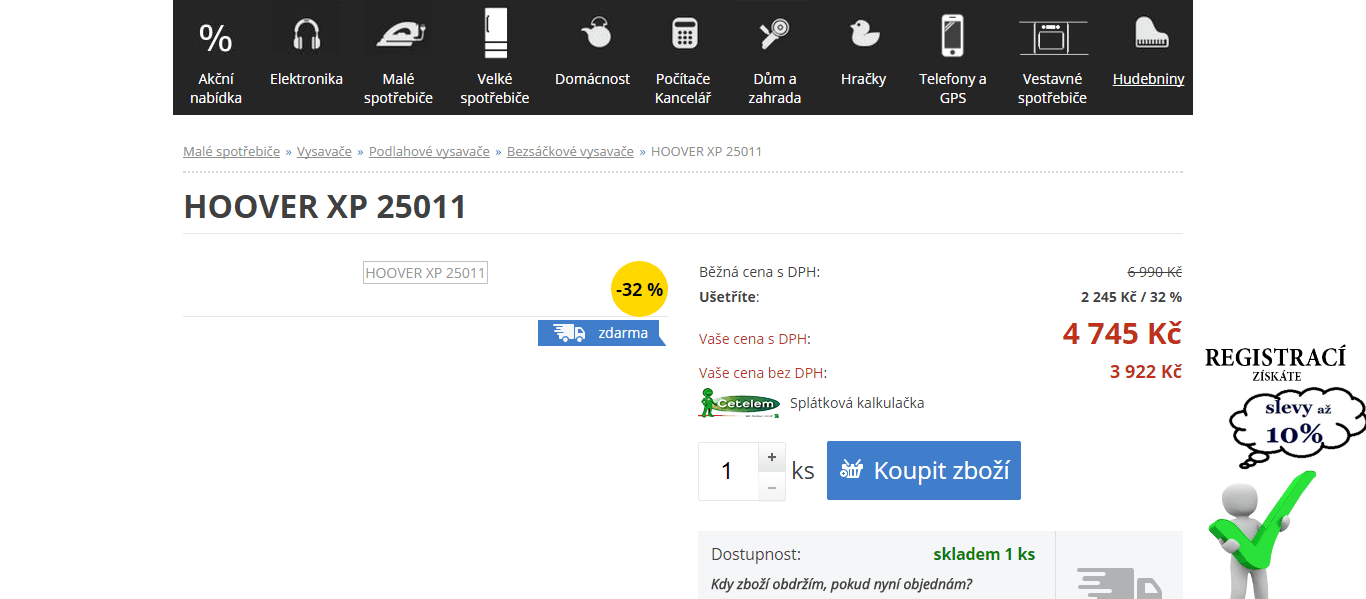Click the headphones icon for Elektronika
1366x599 pixels.
[x=306, y=35]
